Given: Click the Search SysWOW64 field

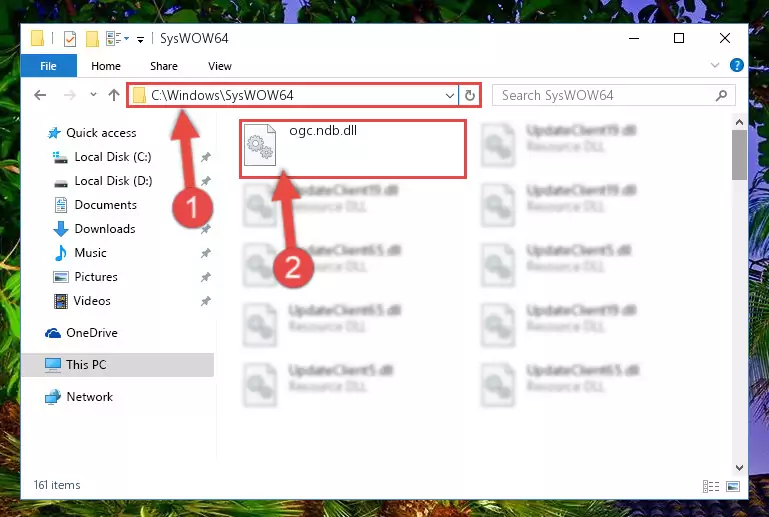Looking at the screenshot, I should (x=614, y=95).
